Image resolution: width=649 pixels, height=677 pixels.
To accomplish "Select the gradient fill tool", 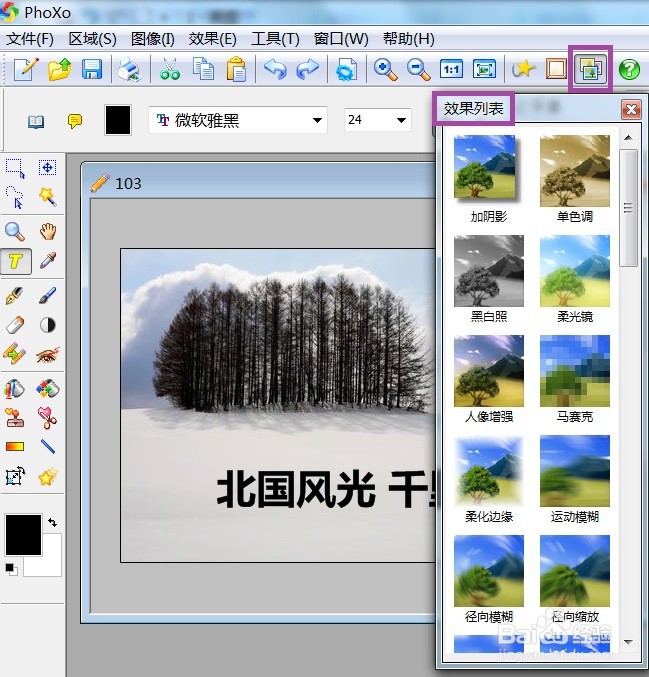I will tap(15, 446).
